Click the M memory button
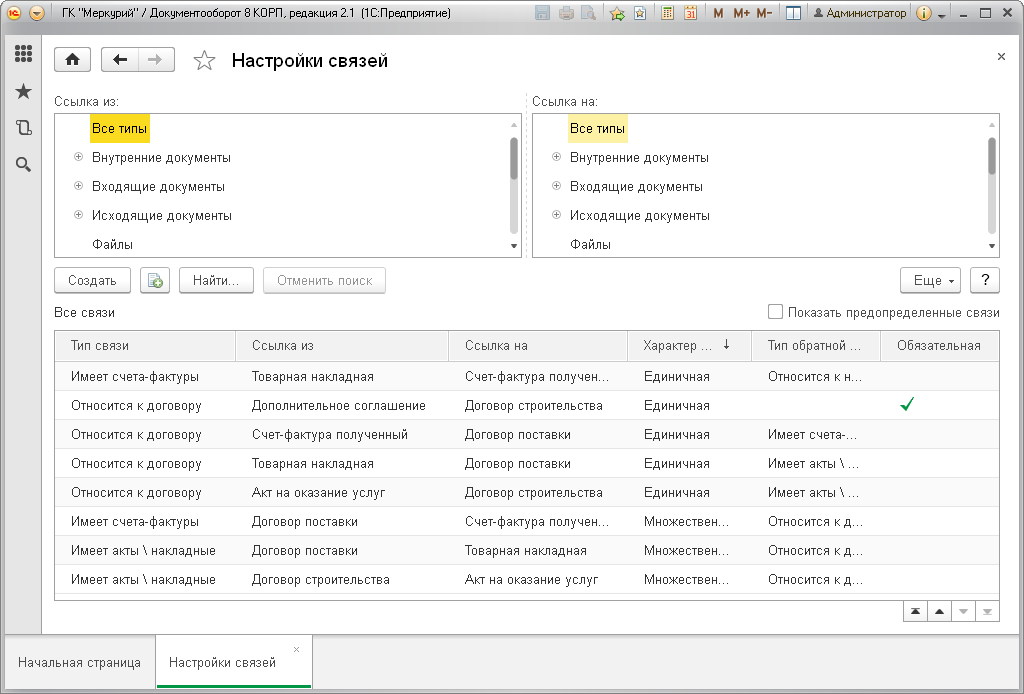1024x694 pixels. click(x=718, y=13)
